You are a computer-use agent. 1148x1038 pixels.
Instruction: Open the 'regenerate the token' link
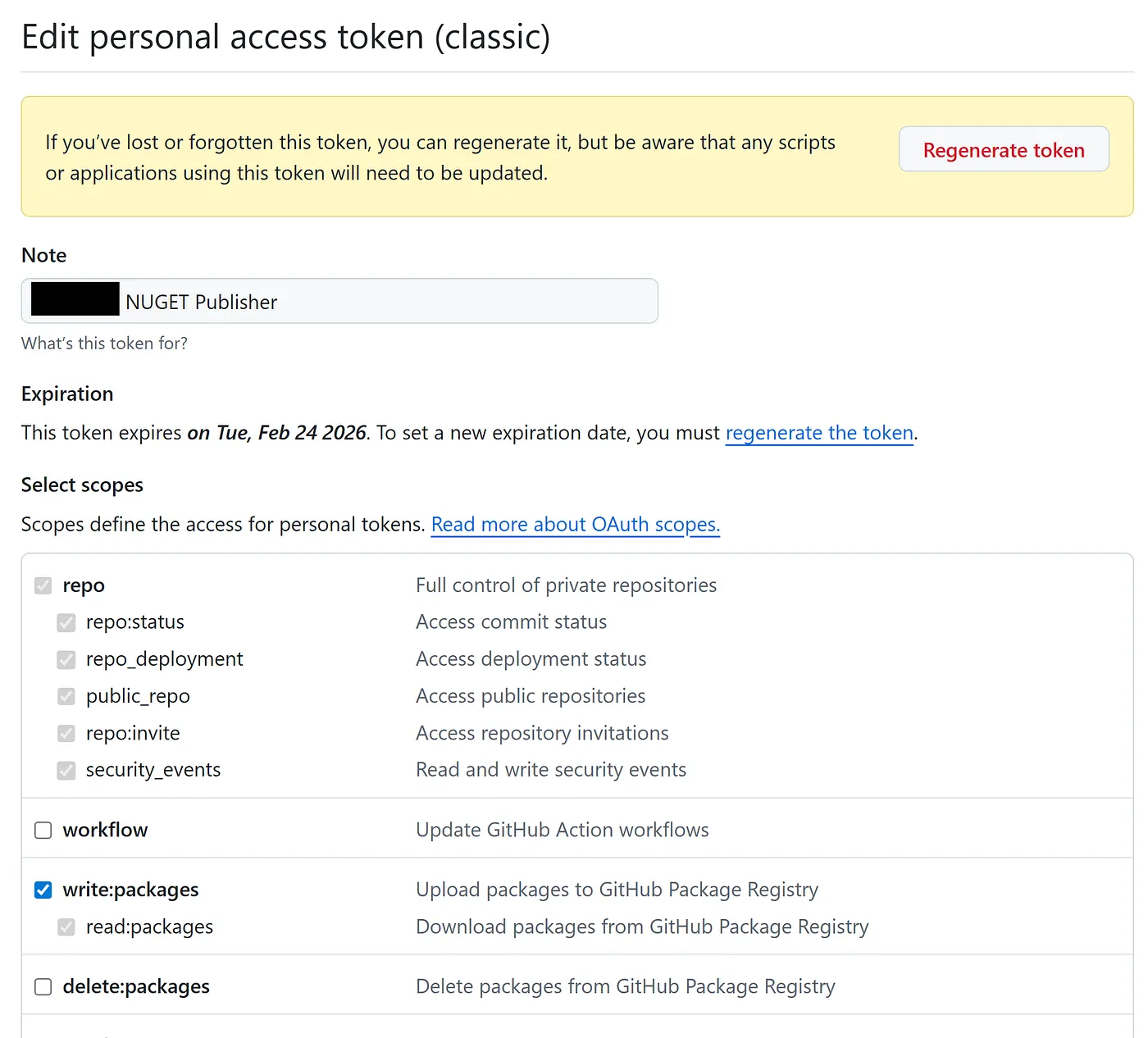[819, 433]
